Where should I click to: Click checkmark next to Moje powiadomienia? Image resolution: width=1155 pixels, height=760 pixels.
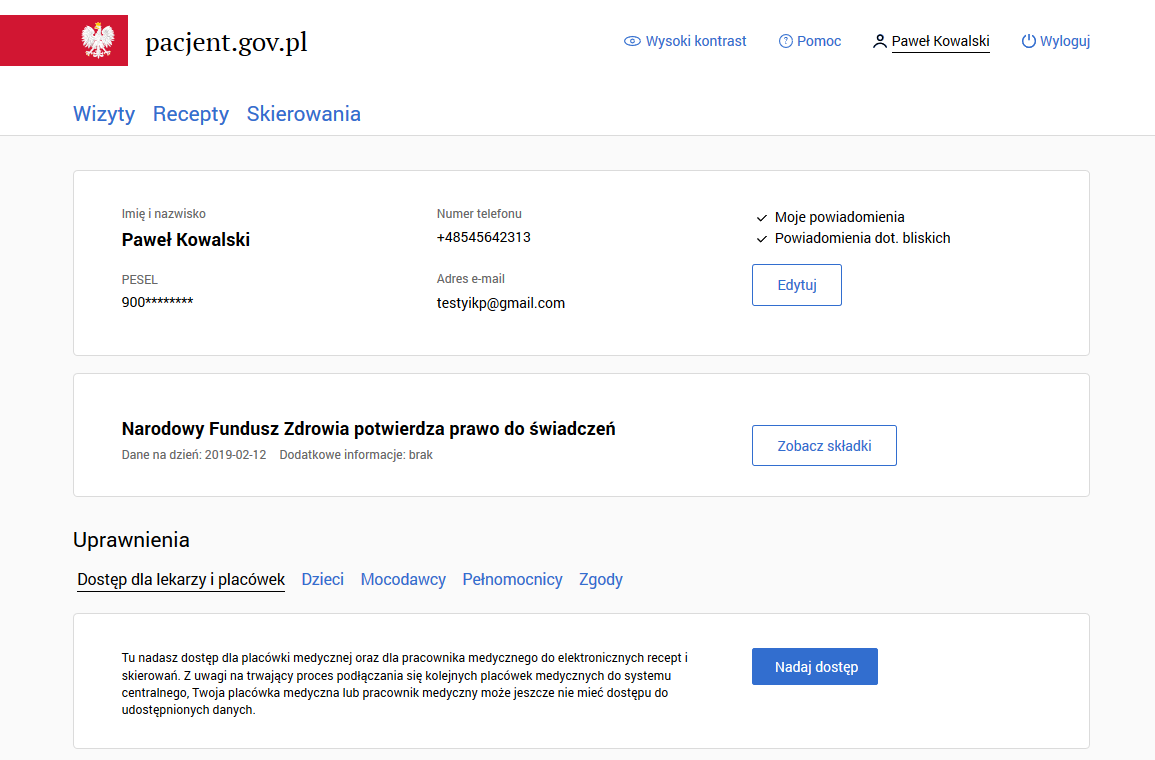click(x=762, y=217)
